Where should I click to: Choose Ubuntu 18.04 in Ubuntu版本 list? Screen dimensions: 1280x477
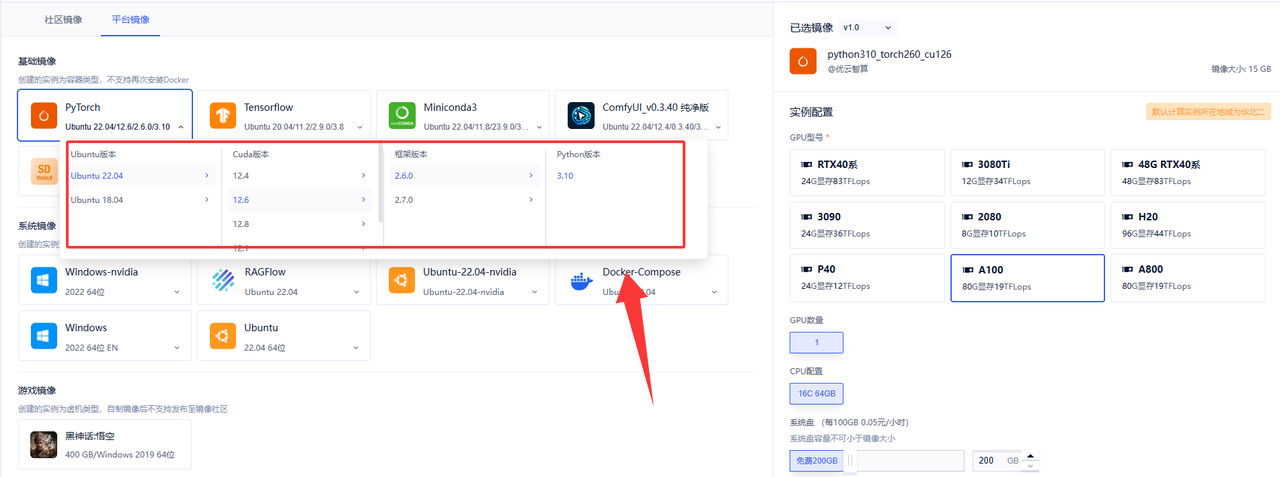tap(141, 199)
